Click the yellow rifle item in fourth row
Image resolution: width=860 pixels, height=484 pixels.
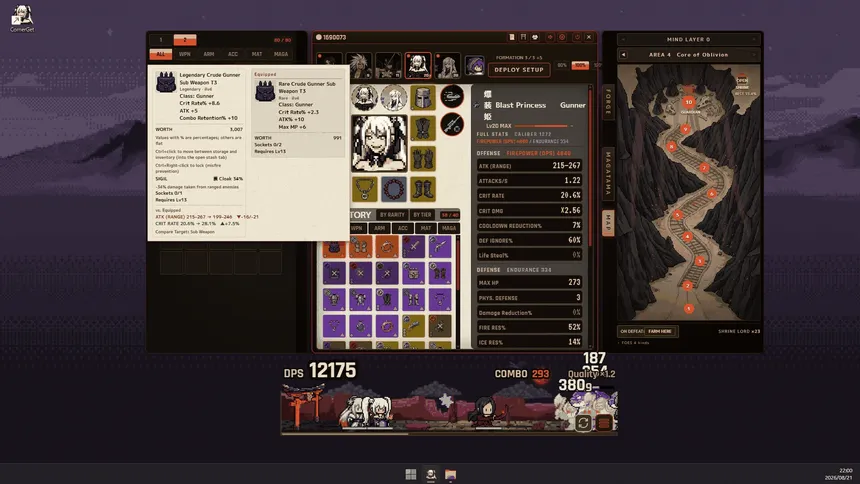[x=414, y=326]
